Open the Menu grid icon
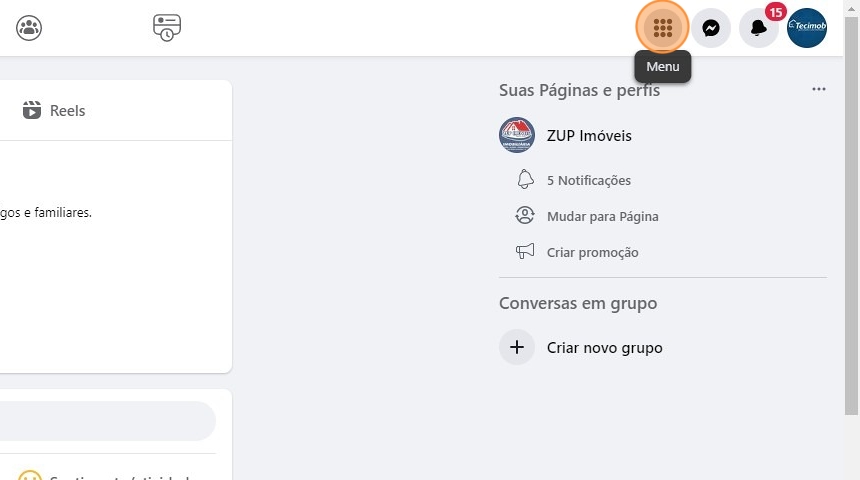The width and height of the screenshot is (860, 480). pos(662,28)
